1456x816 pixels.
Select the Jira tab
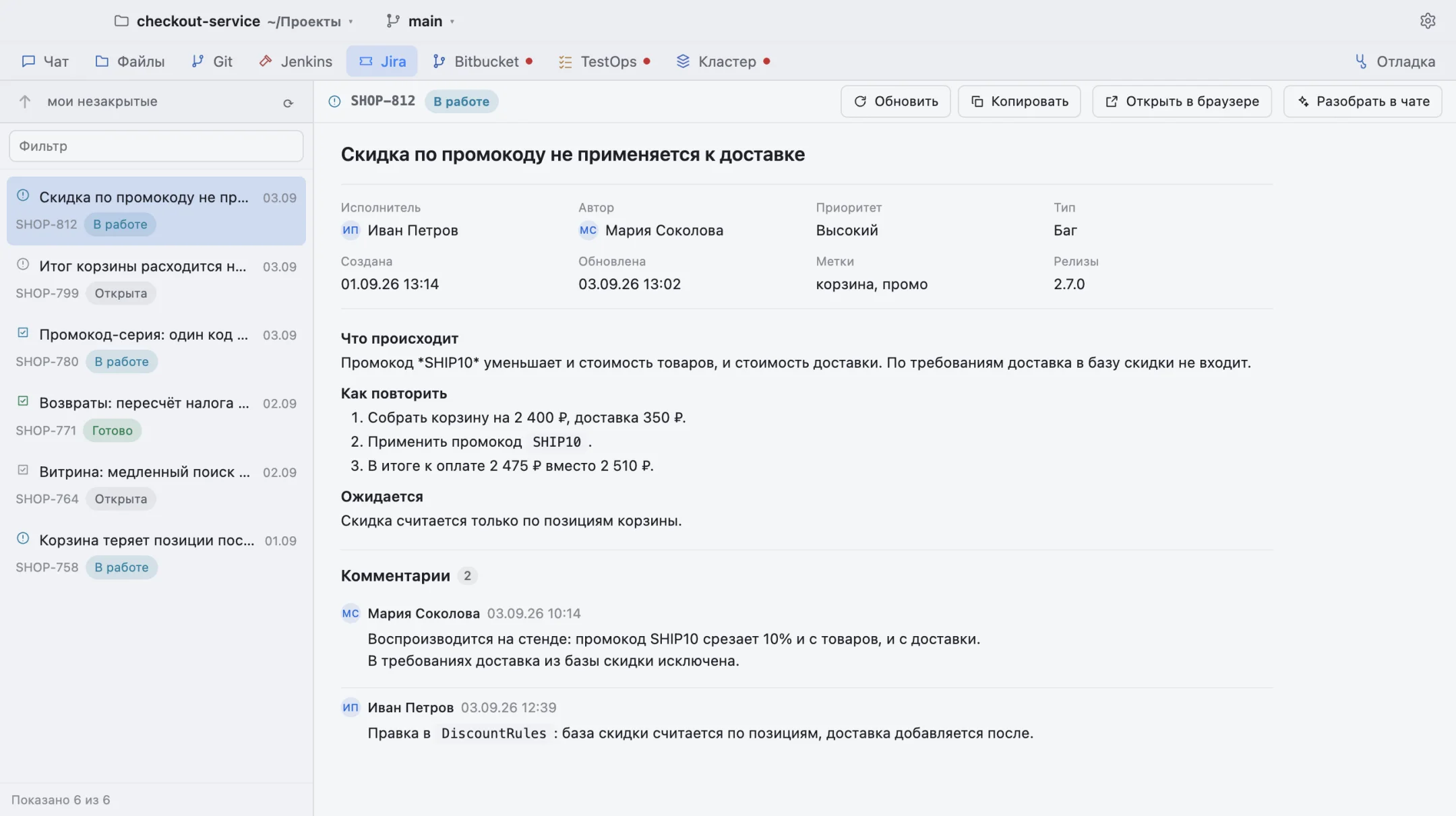tap(382, 61)
